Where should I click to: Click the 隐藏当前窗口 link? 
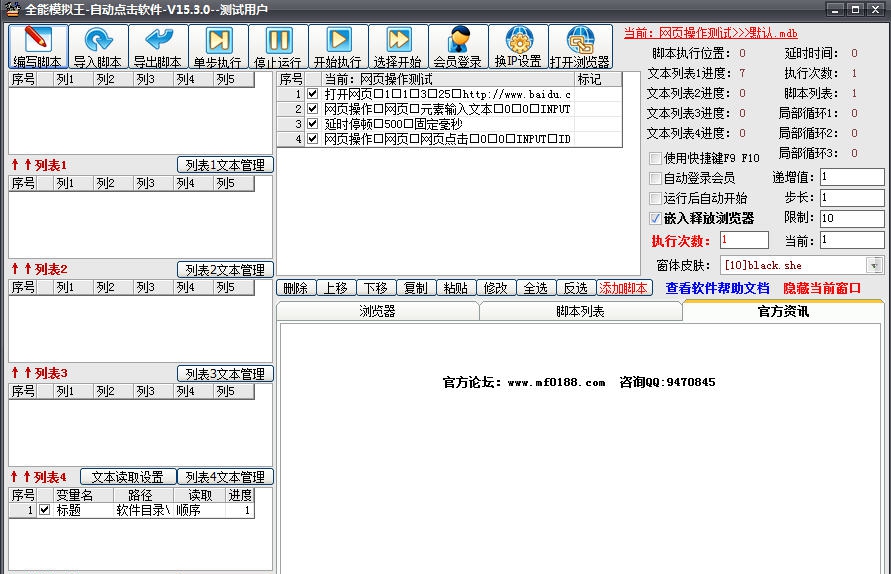tap(822, 288)
